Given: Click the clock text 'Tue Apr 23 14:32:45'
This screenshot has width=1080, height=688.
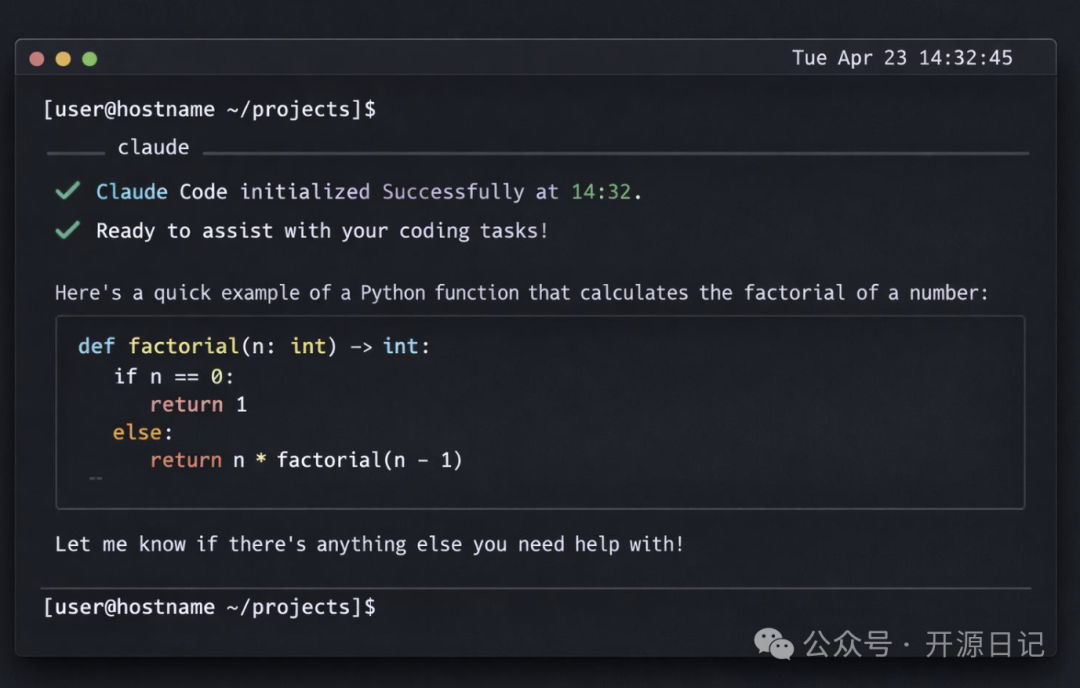Looking at the screenshot, I should tap(902, 58).
